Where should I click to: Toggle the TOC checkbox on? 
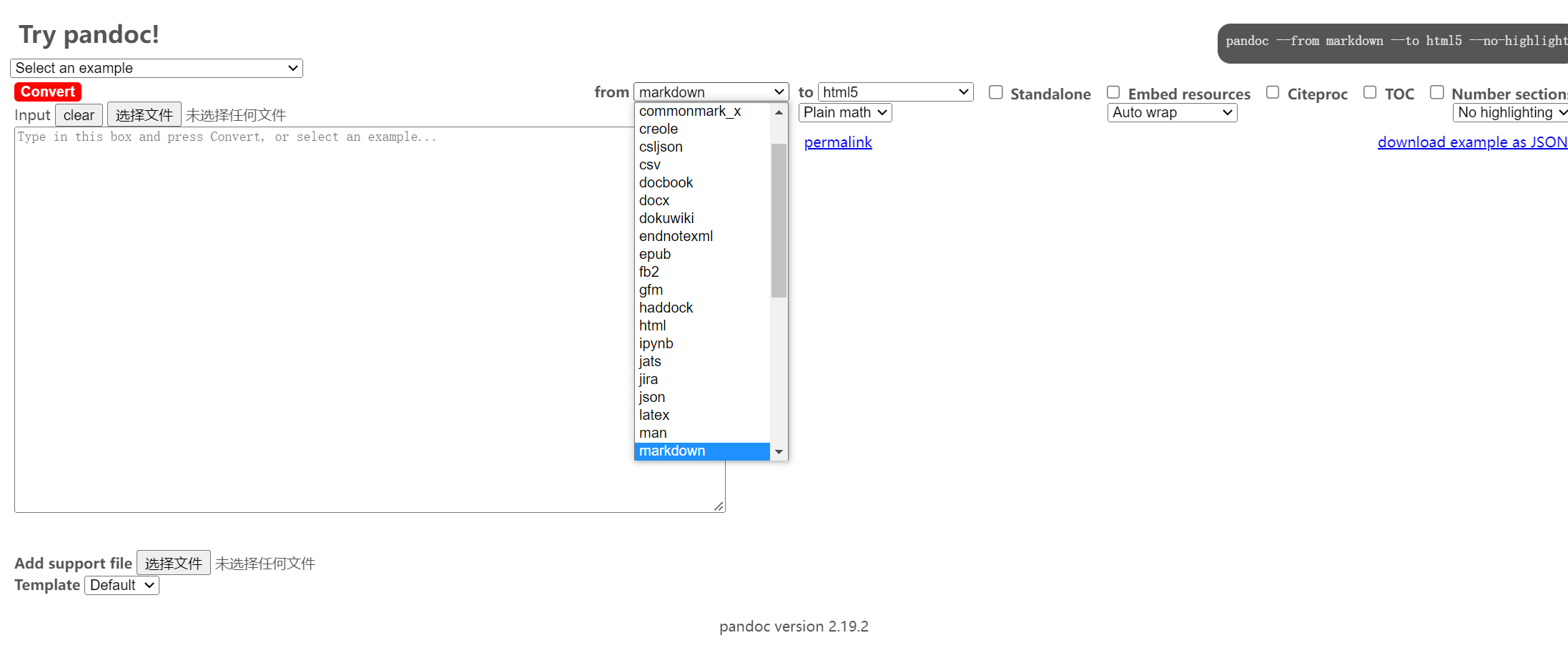1371,92
